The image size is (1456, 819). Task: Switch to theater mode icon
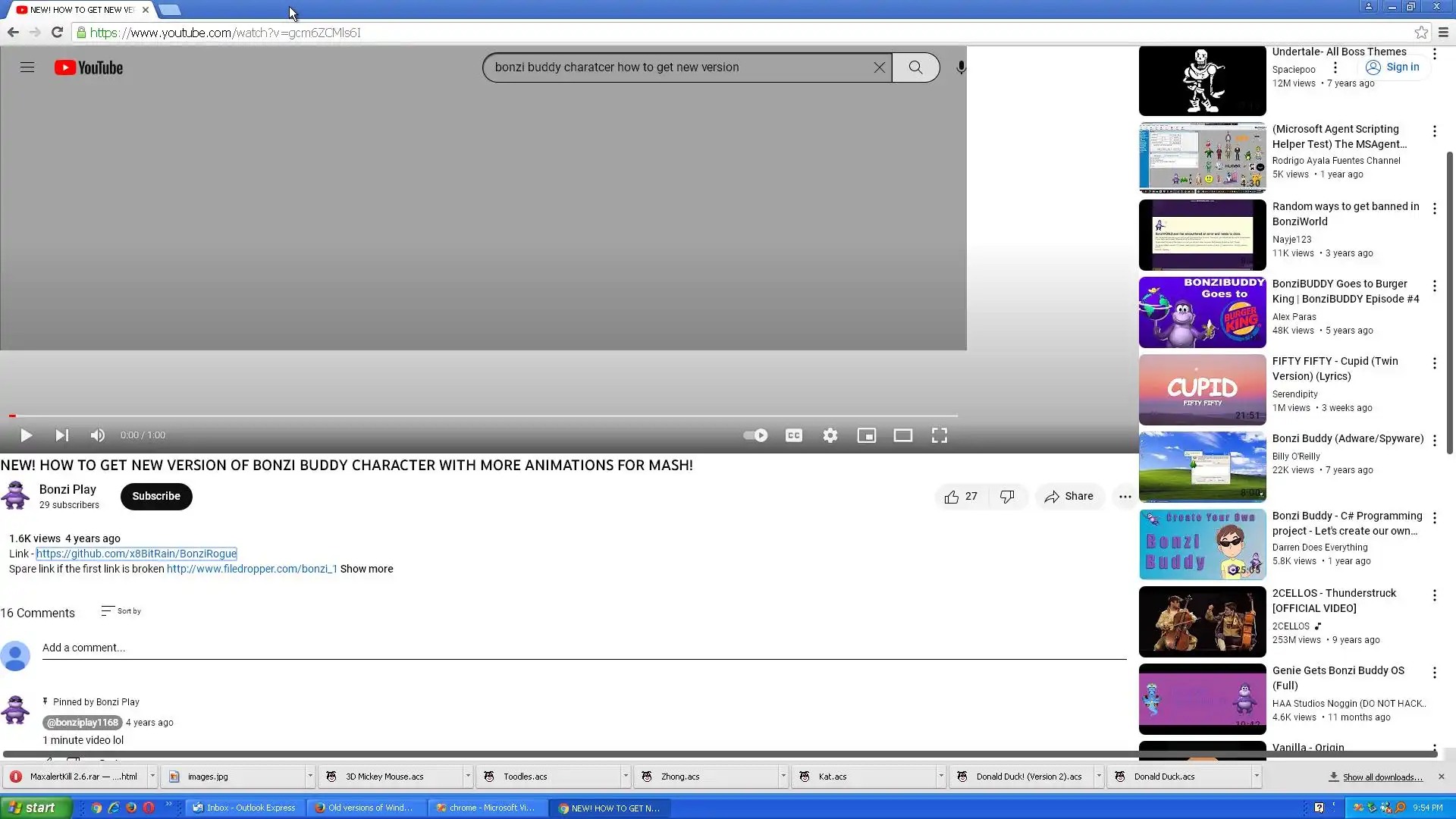[903, 435]
